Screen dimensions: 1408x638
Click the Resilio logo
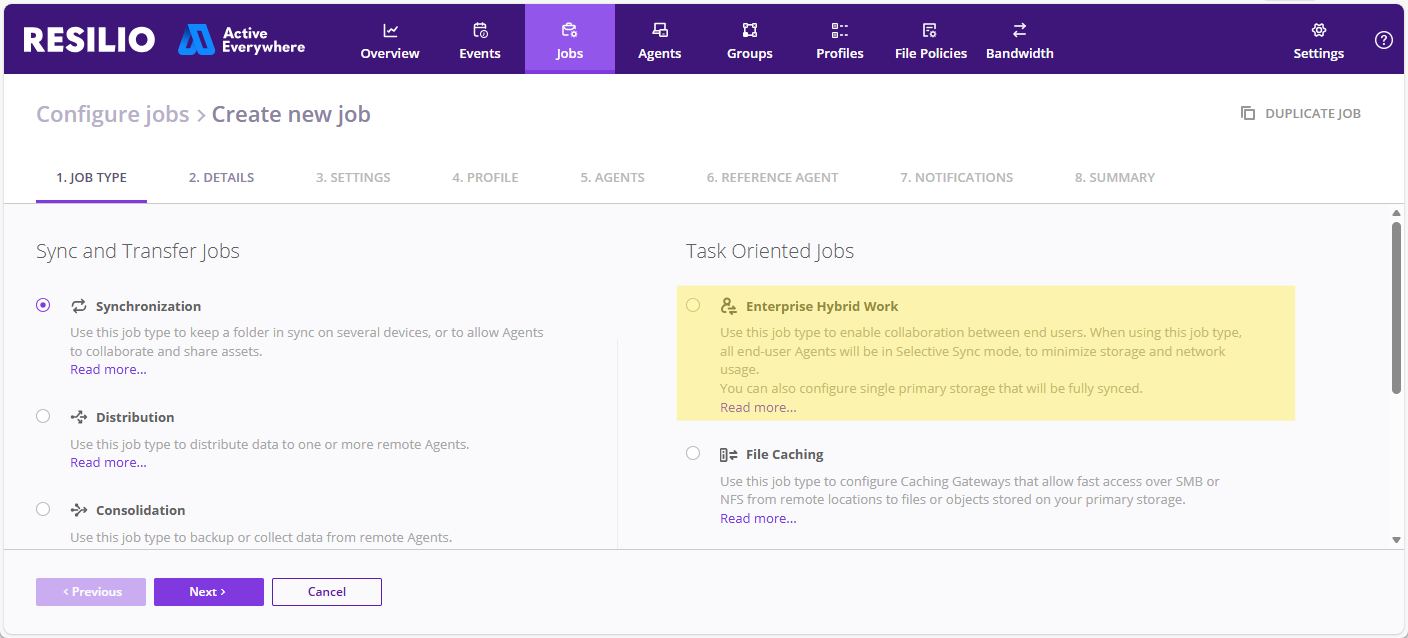pos(89,39)
